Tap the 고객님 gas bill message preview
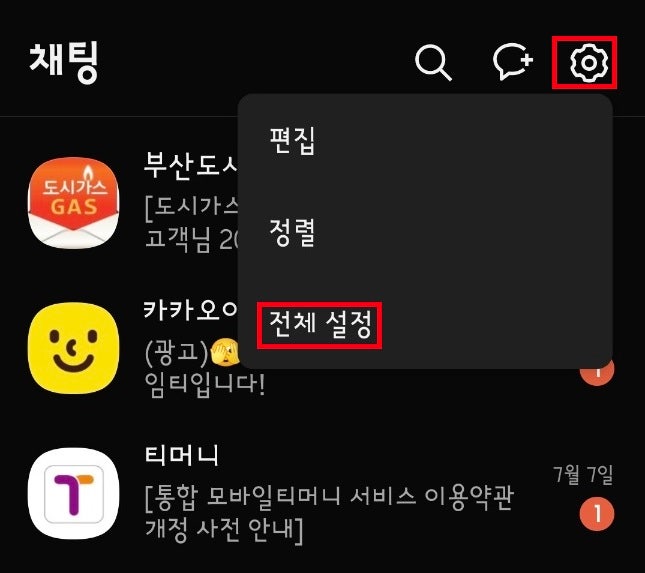The image size is (645, 573). (193, 239)
